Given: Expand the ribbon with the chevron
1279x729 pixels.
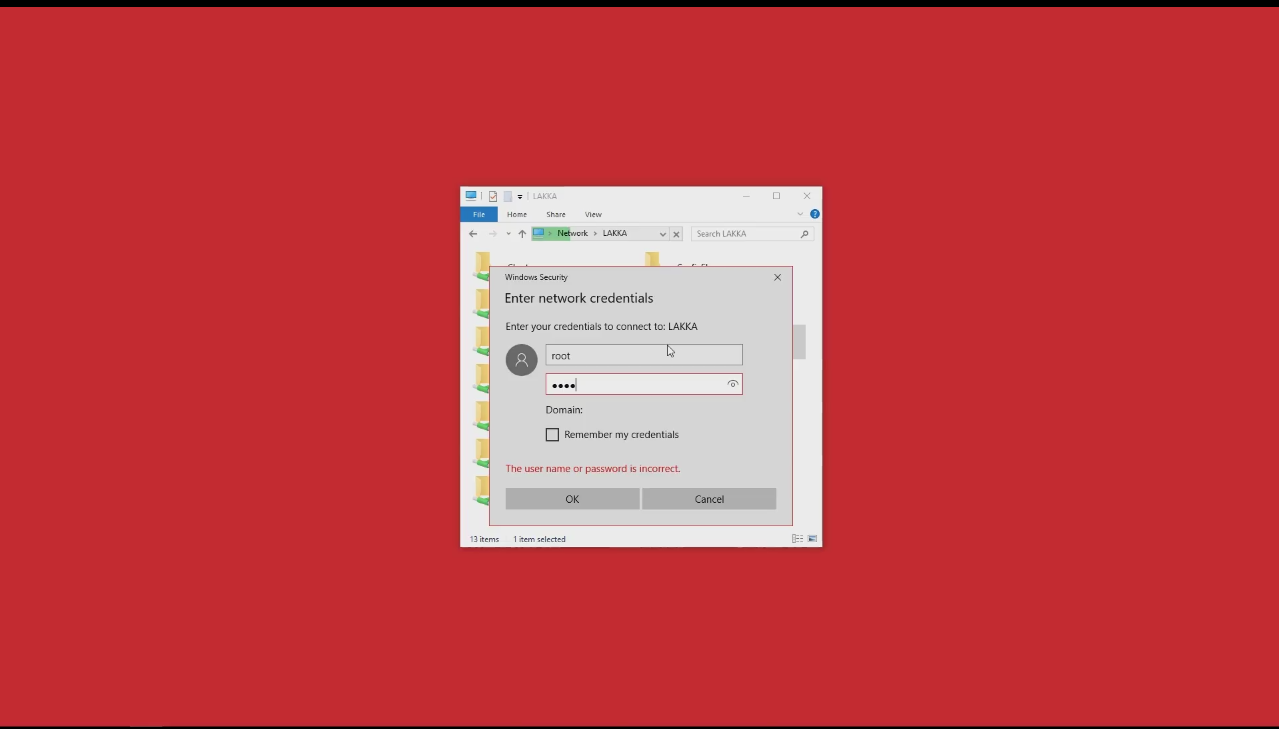Looking at the screenshot, I should point(798,213).
